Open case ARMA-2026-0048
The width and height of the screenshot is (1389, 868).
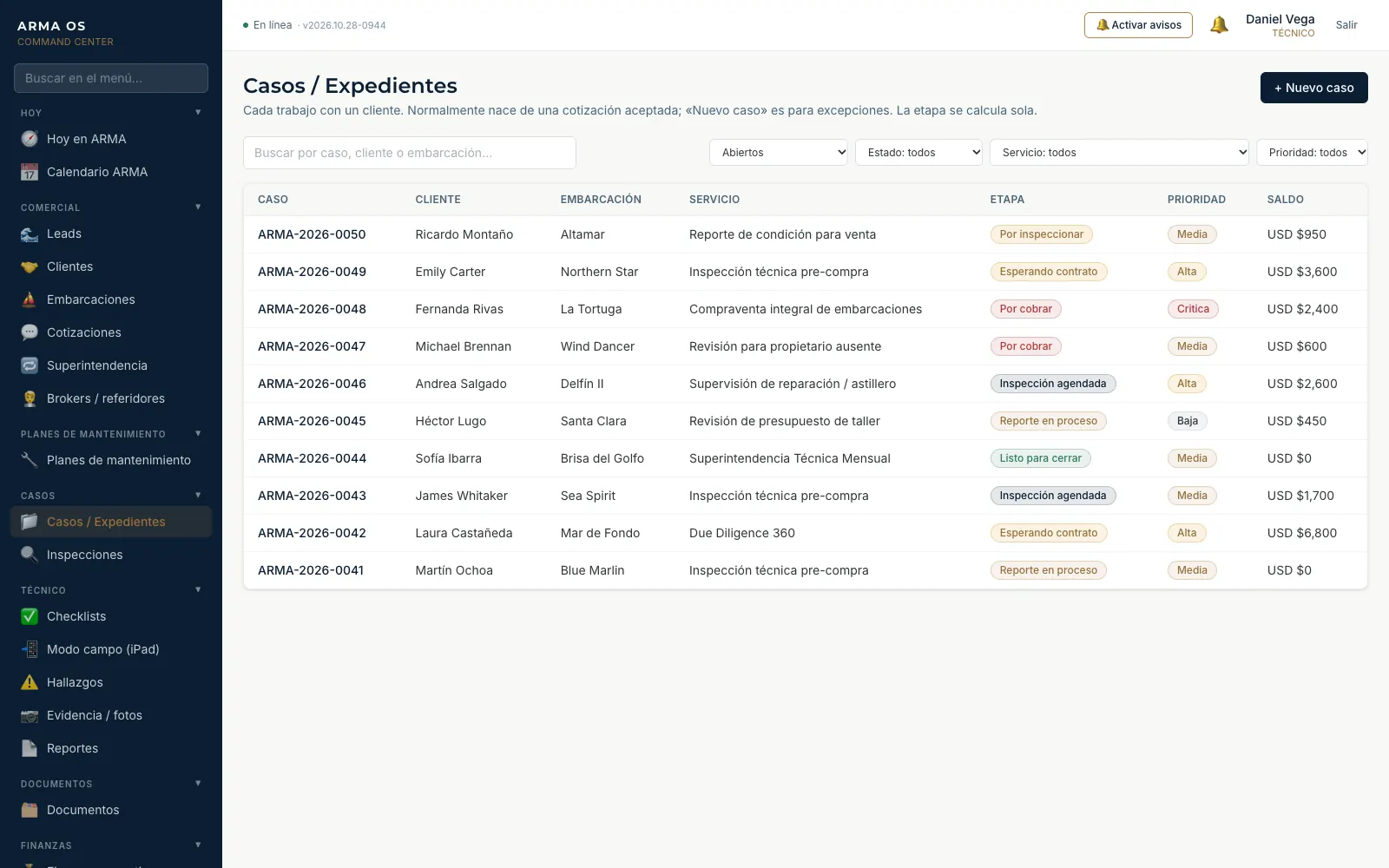312,309
